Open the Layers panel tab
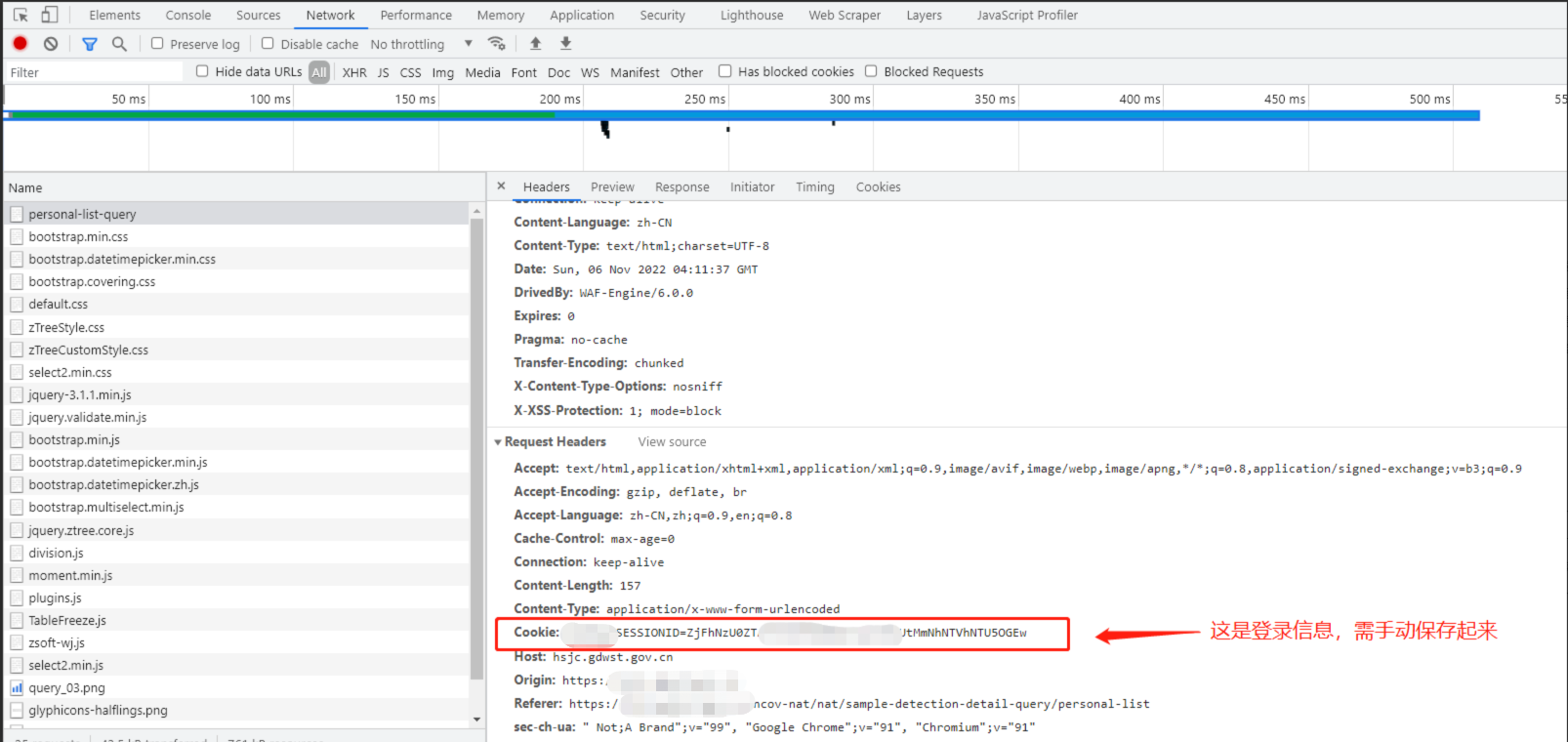Viewport: 1568px width, 742px height. (924, 15)
